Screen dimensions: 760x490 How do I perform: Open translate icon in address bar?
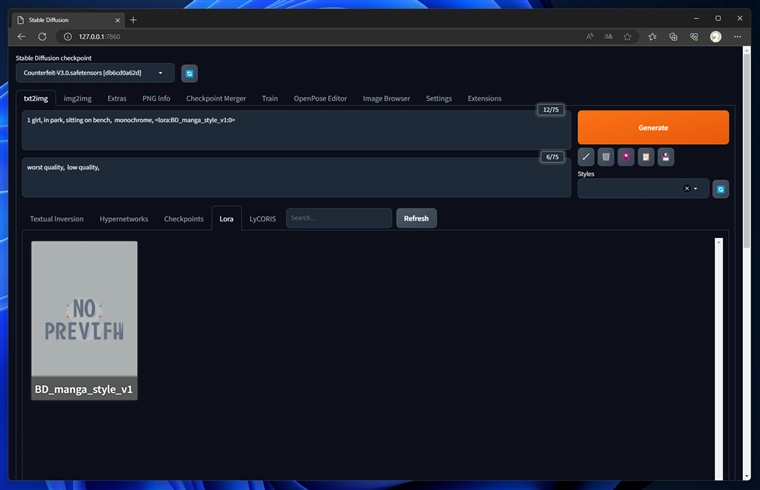(x=608, y=36)
